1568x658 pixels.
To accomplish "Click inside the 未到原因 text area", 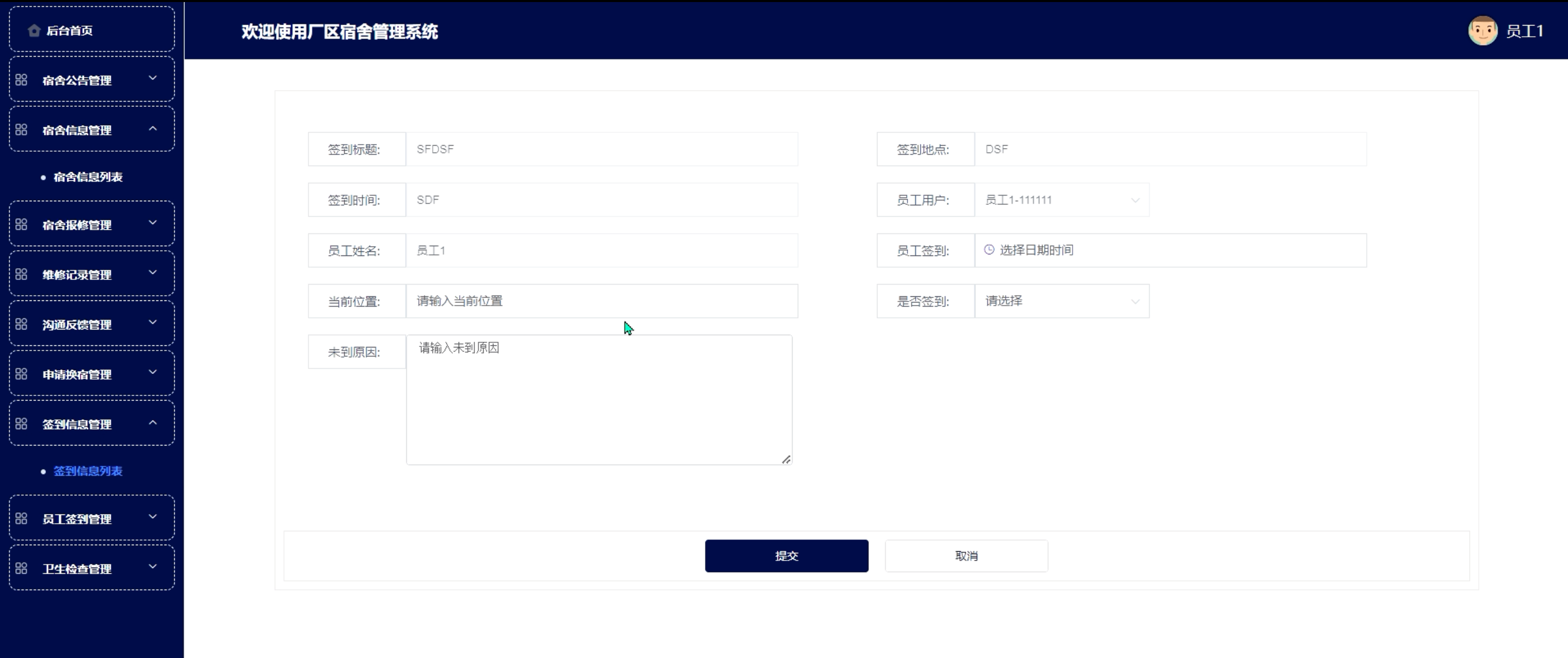I will (x=599, y=400).
